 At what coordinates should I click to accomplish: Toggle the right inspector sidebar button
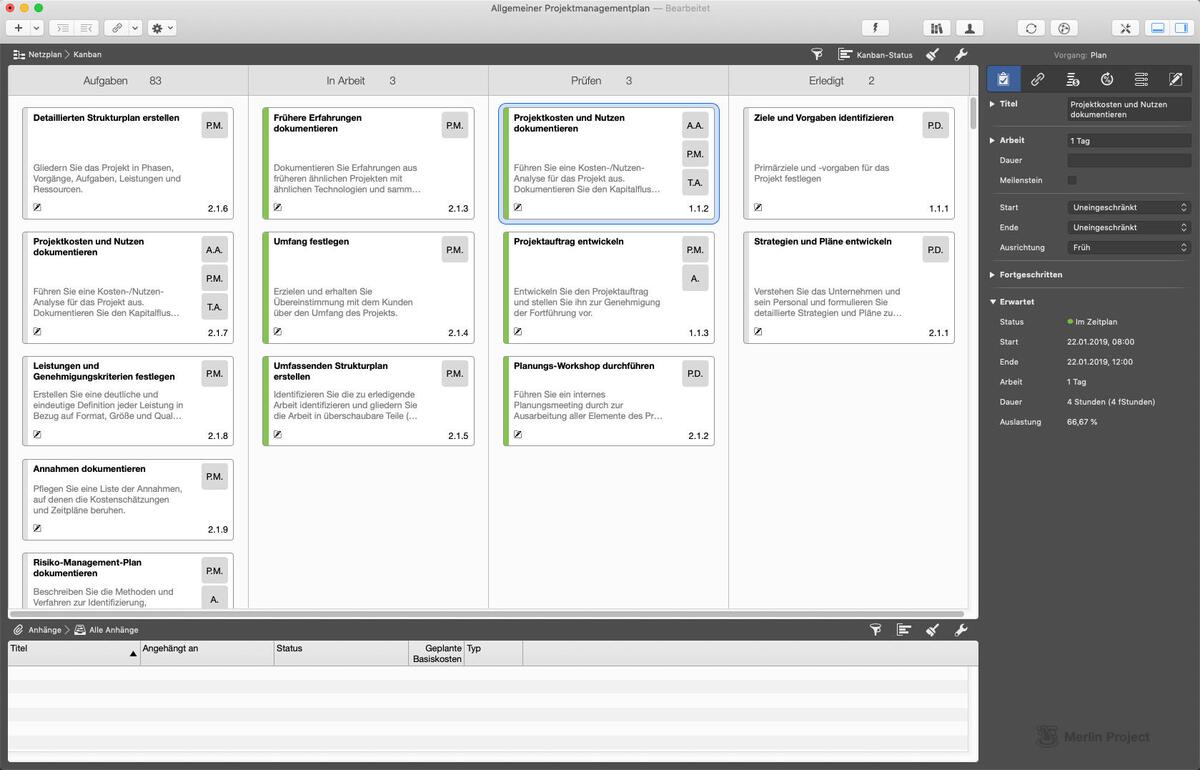[1181, 28]
